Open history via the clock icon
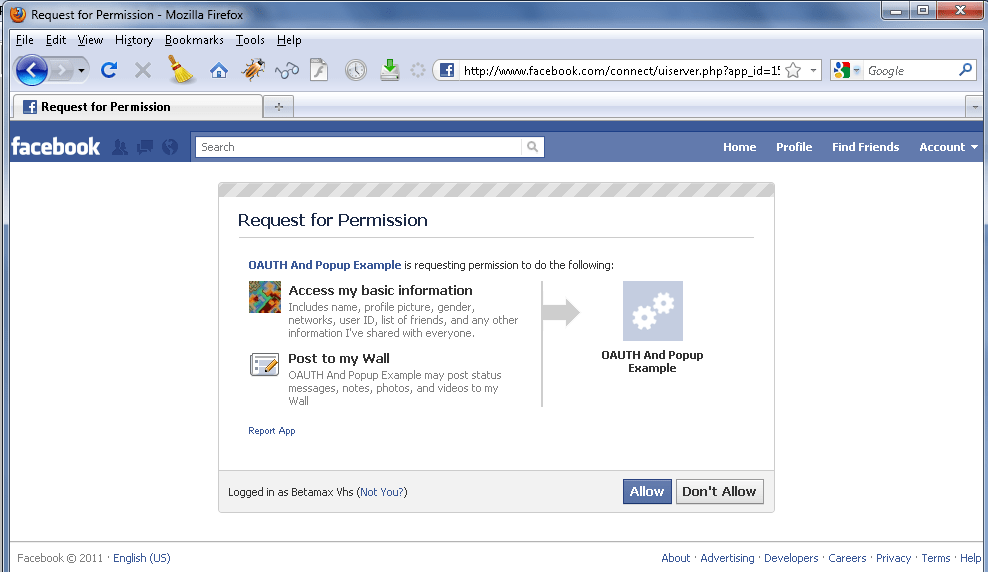The image size is (988, 572). [356, 70]
